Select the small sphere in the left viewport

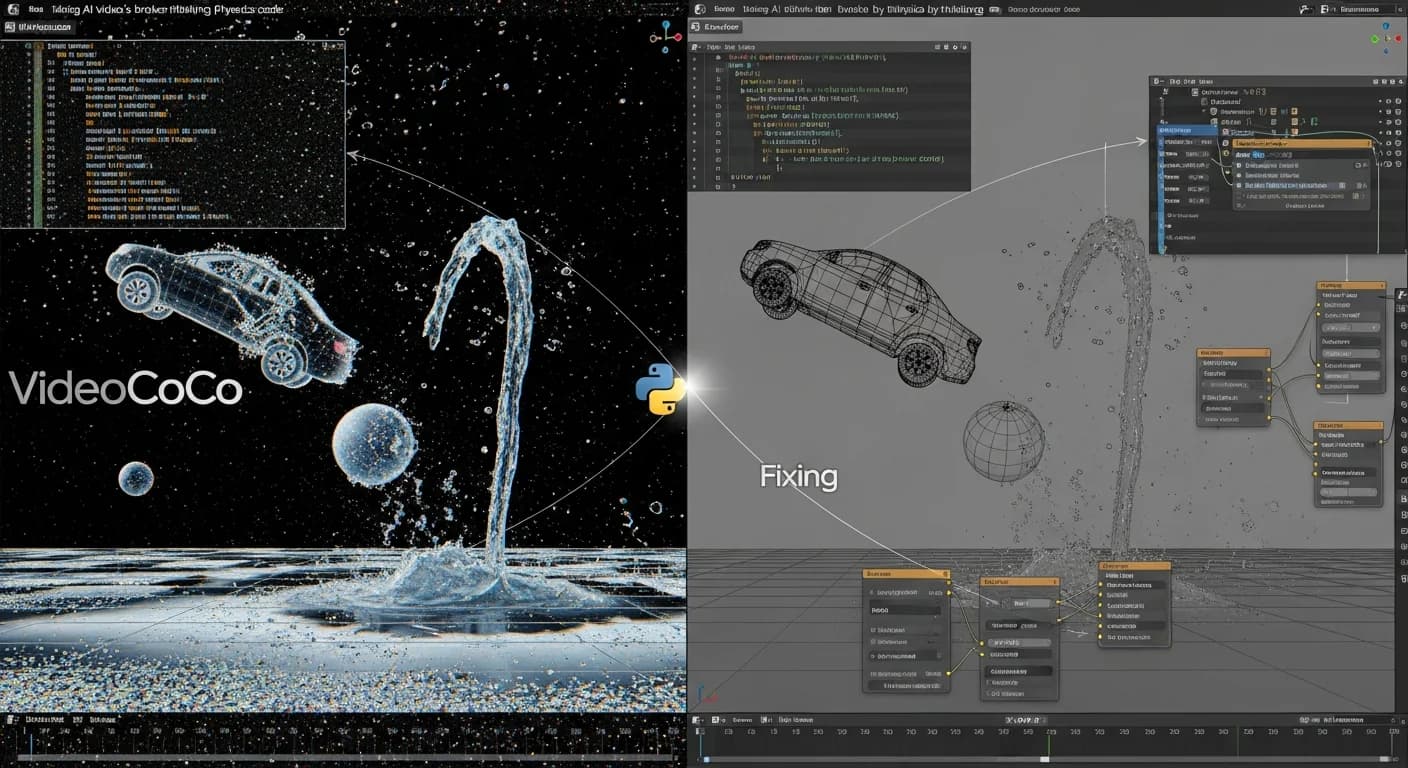click(136, 479)
